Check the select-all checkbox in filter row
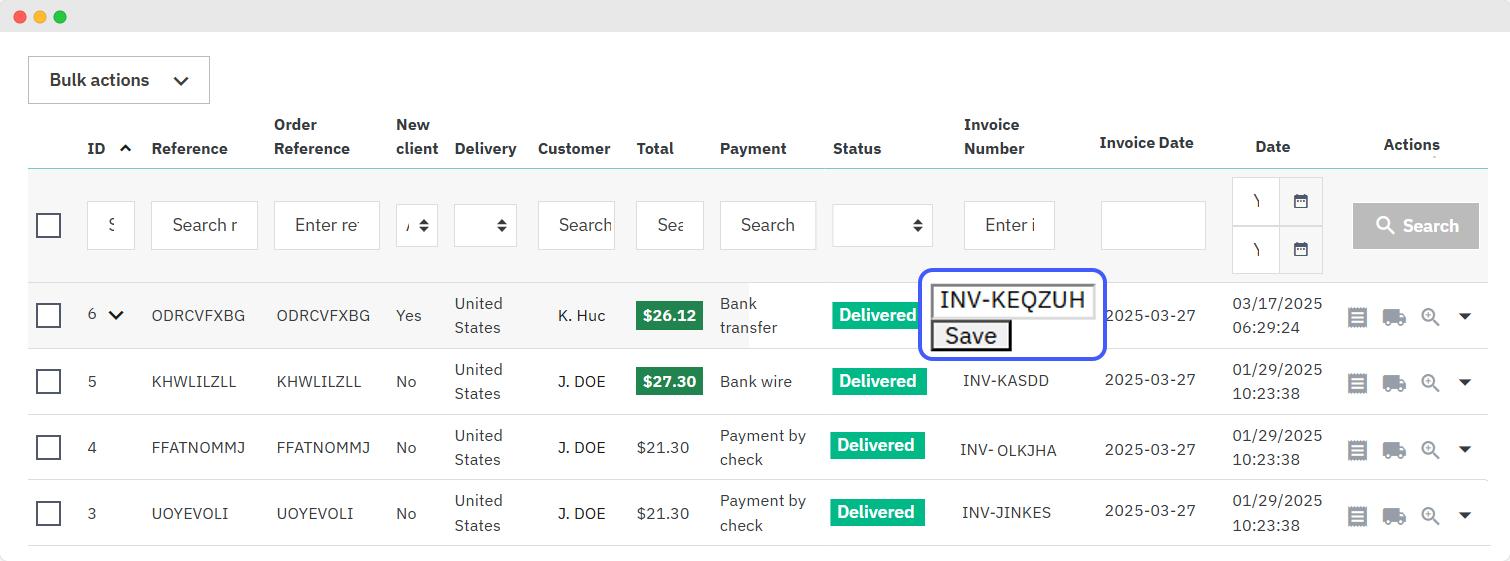Viewport: 1510px width, 561px height. tap(49, 225)
